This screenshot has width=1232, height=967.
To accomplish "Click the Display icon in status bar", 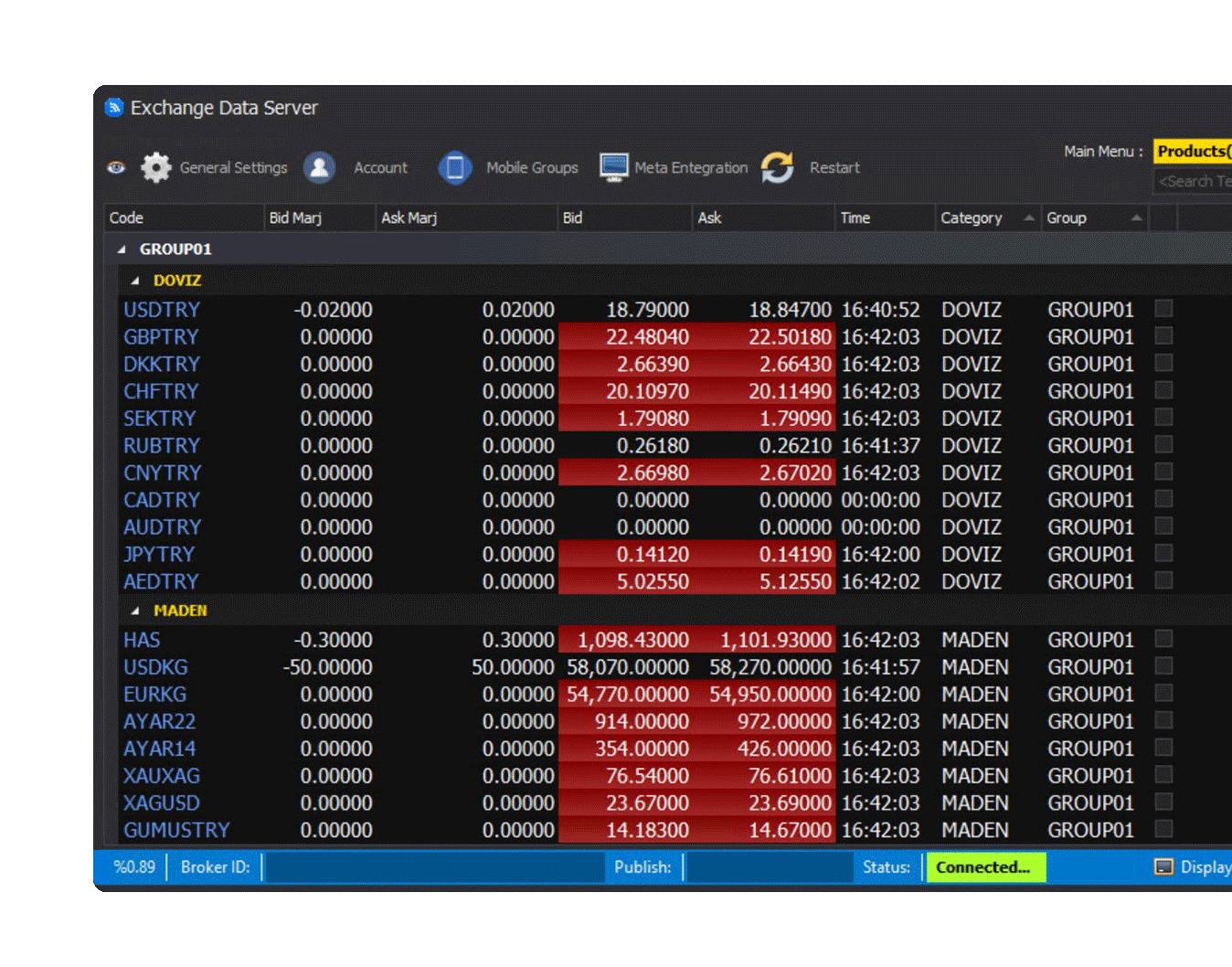I will pyautogui.click(x=1163, y=867).
